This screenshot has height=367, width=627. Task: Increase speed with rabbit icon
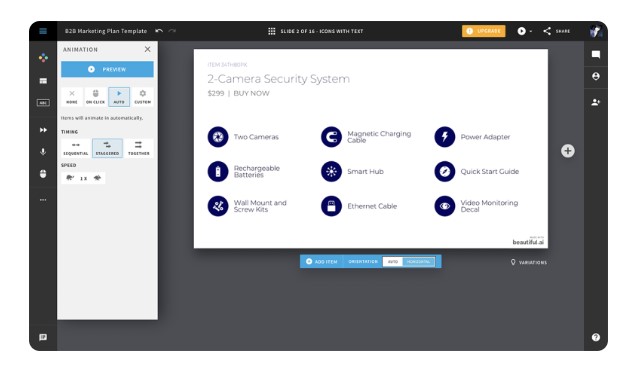pos(97,178)
